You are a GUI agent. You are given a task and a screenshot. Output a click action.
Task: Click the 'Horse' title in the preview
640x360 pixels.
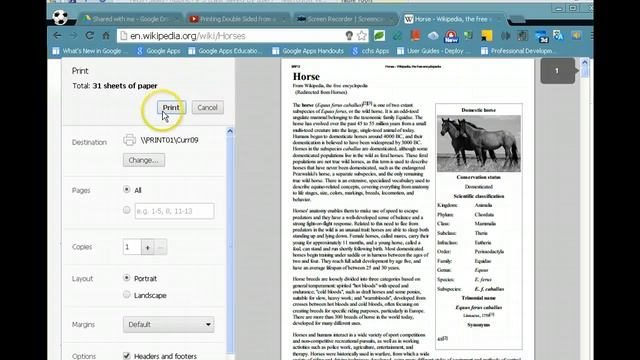(x=306, y=77)
